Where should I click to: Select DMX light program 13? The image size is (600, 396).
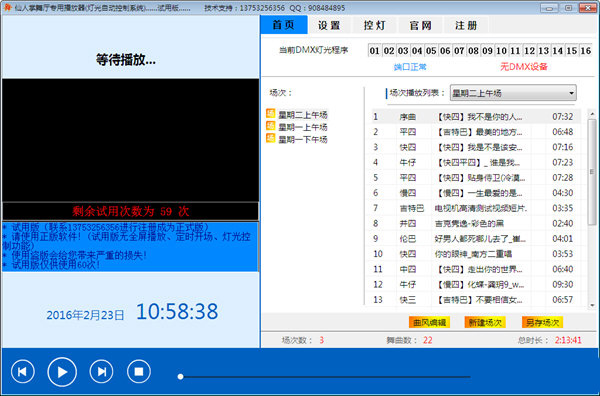click(544, 51)
